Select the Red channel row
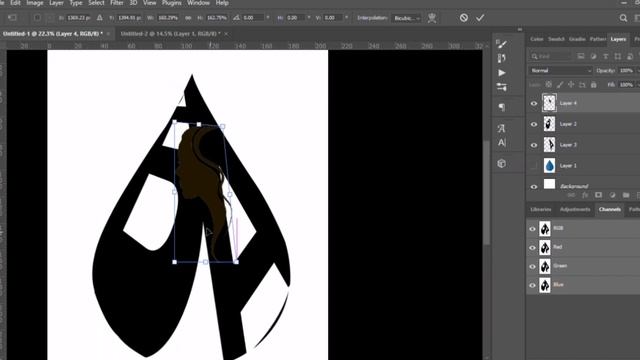 click(x=583, y=247)
